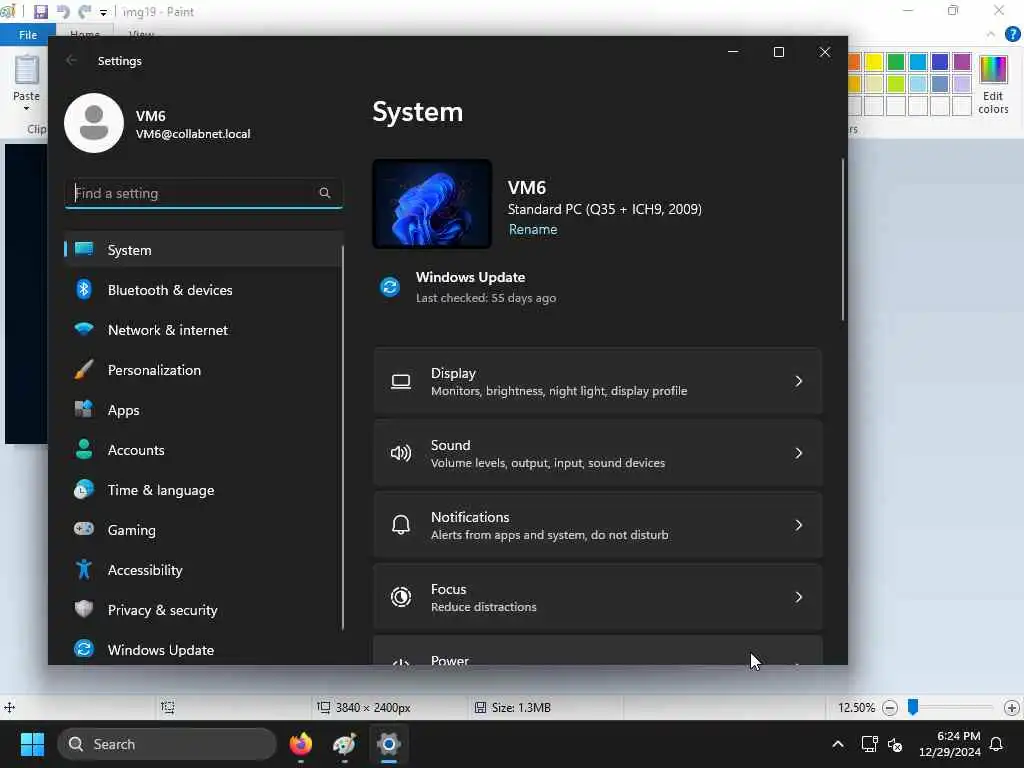1024x768 pixels.
Task: Open the Apps settings category
Action: click(203, 410)
